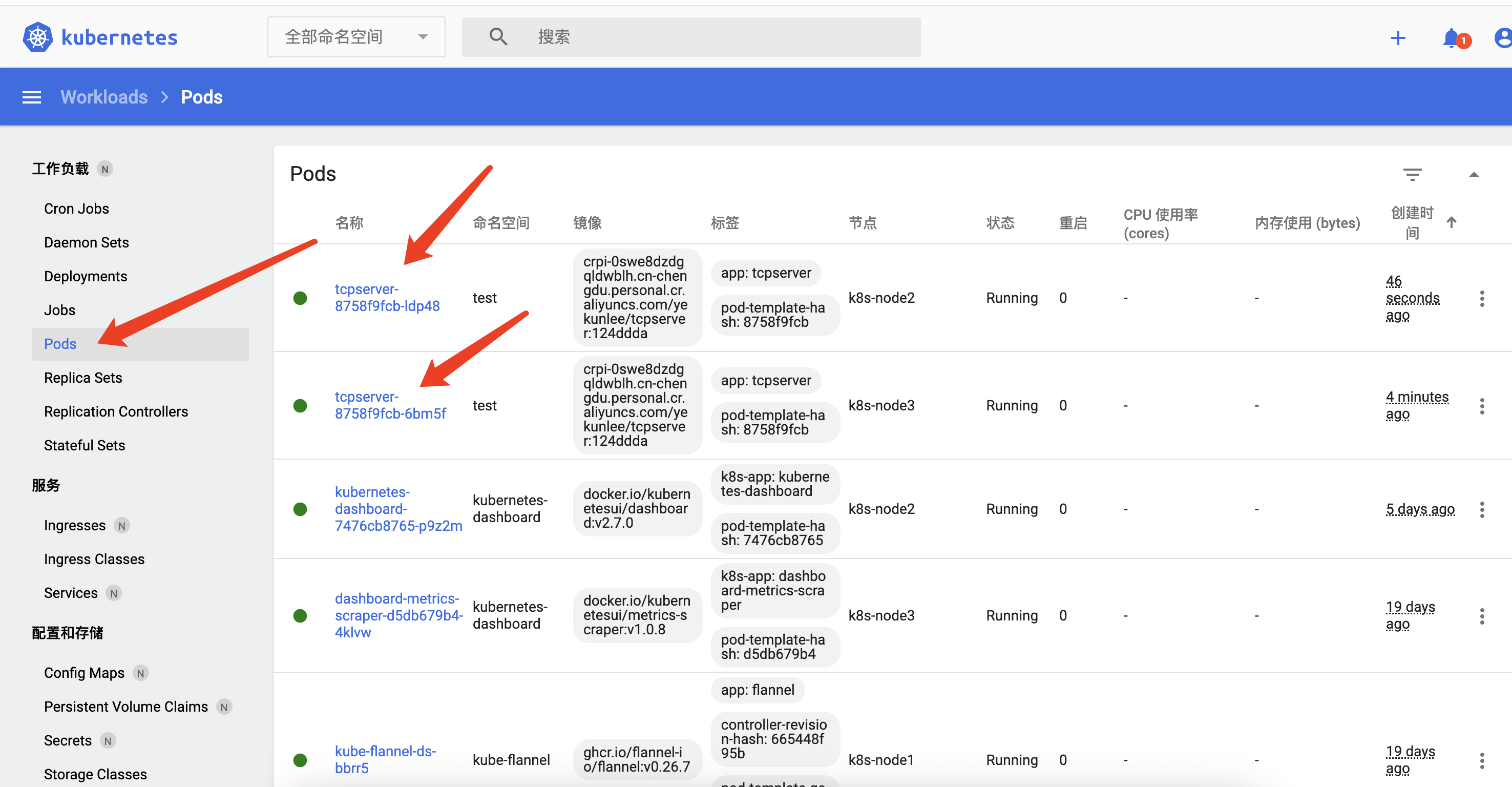Select Deployments in the sidebar
This screenshot has width=1512, height=787.
pyautogui.click(x=85, y=276)
